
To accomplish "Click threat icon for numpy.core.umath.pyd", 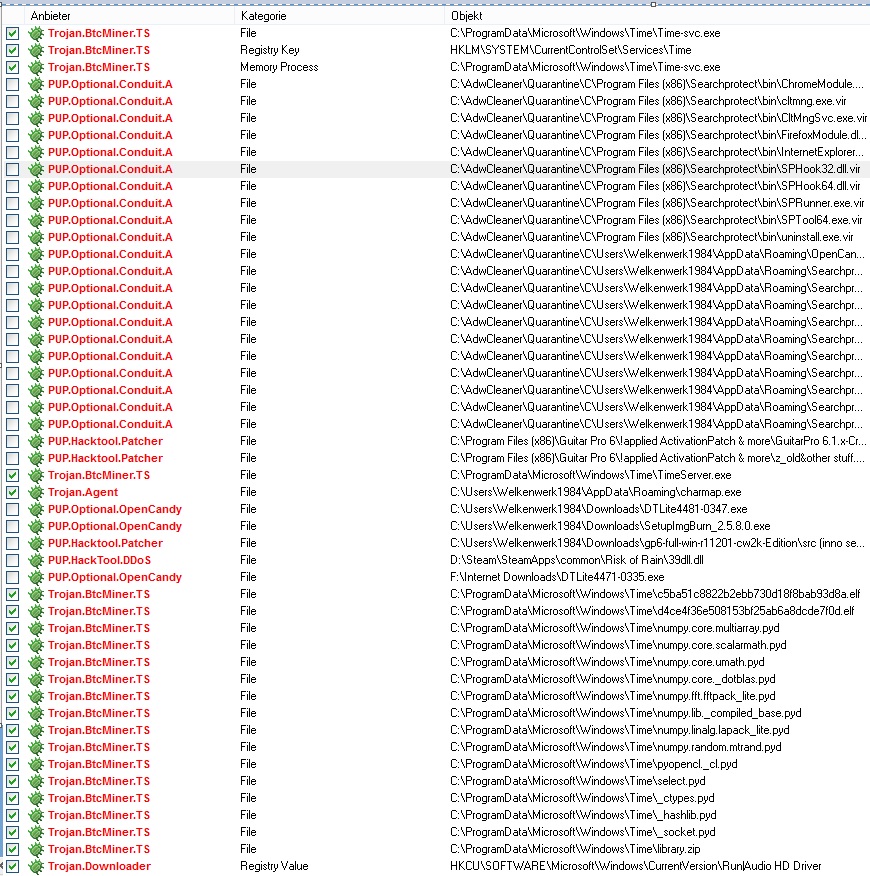I will click(x=36, y=662).
